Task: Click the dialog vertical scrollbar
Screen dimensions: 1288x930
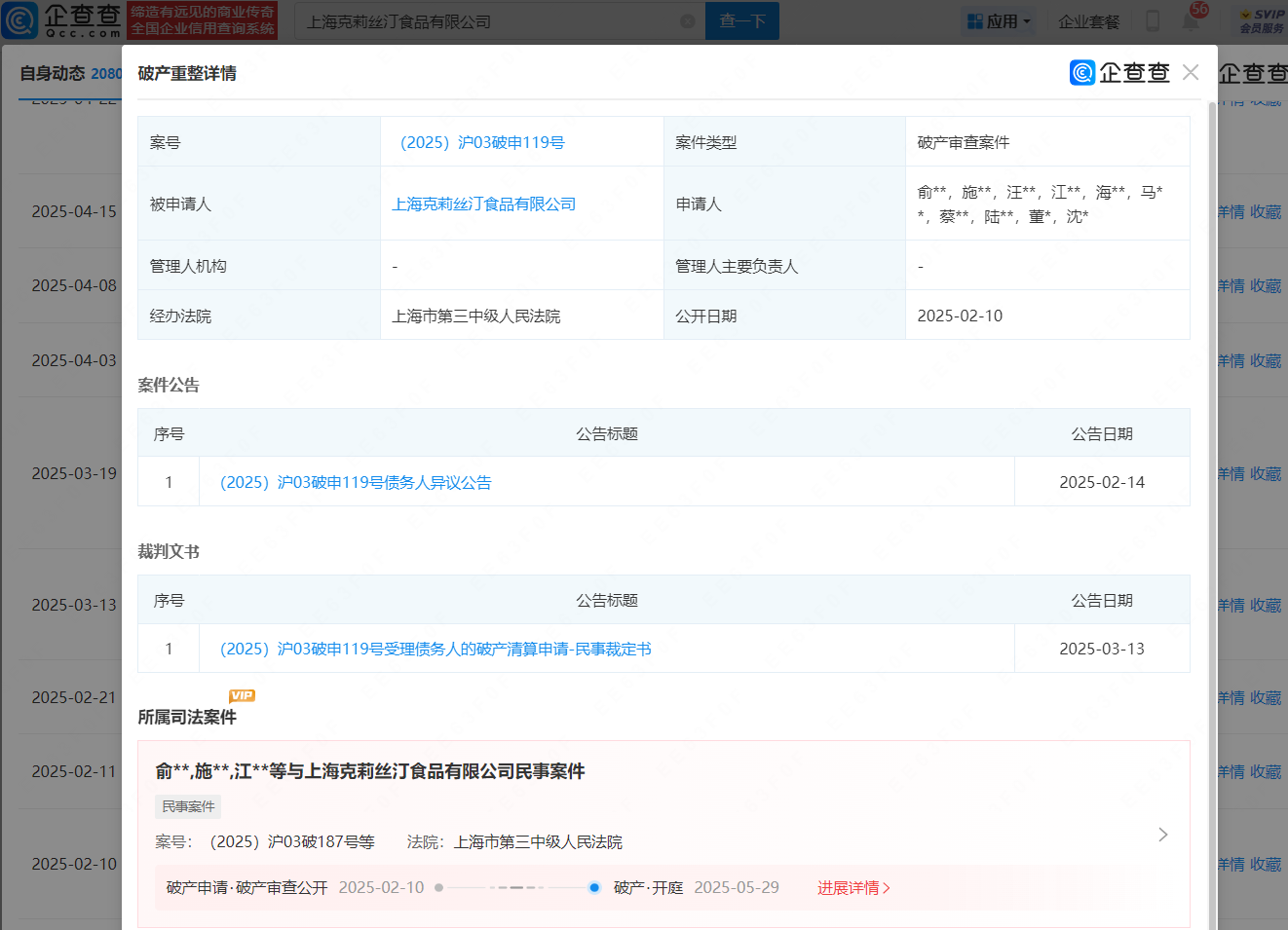Action: coord(1212,514)
